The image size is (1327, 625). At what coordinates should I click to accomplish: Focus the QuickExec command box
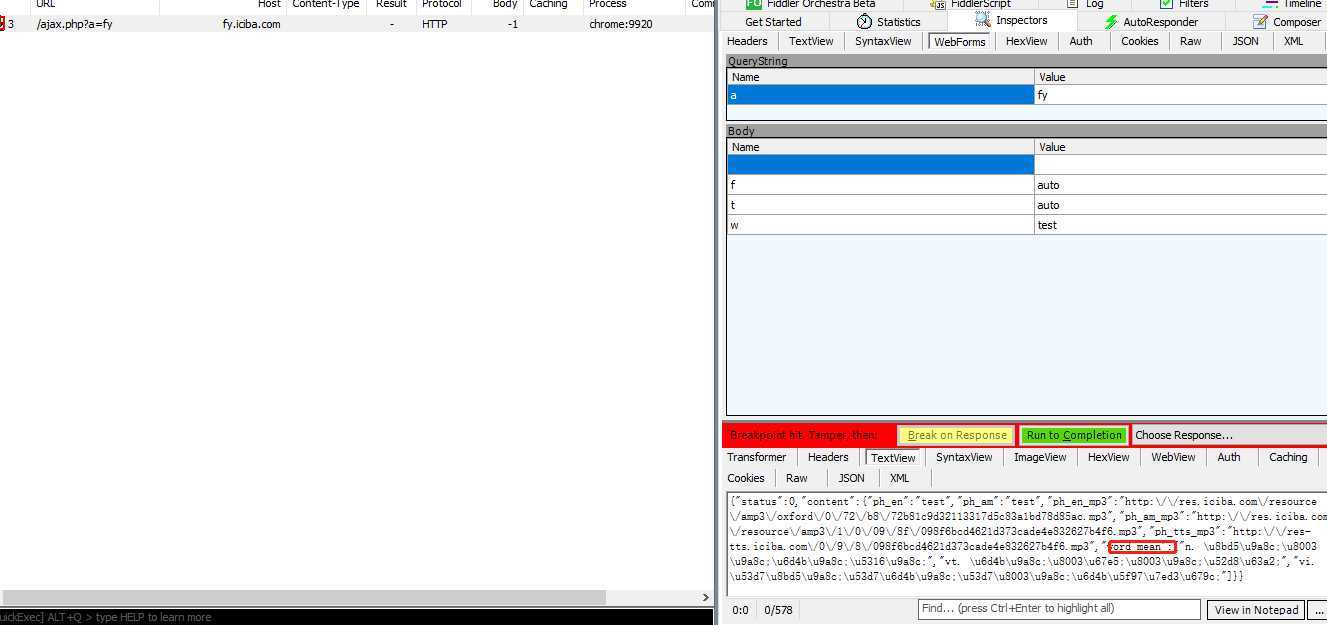tap(356, 617)
